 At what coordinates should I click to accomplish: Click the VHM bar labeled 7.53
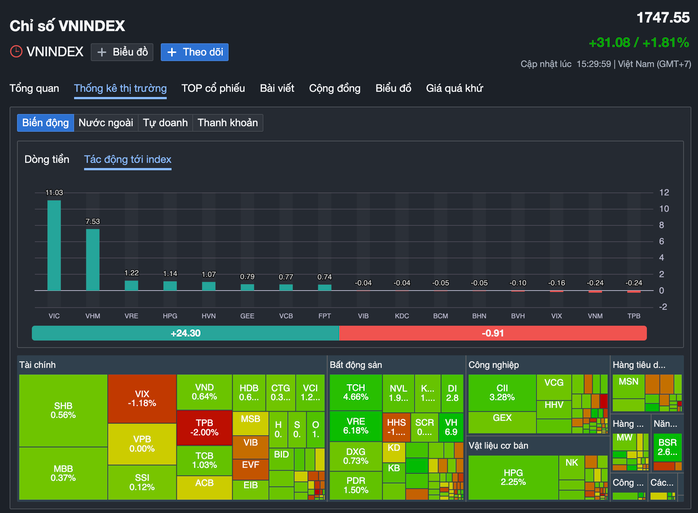click(92, 260)
